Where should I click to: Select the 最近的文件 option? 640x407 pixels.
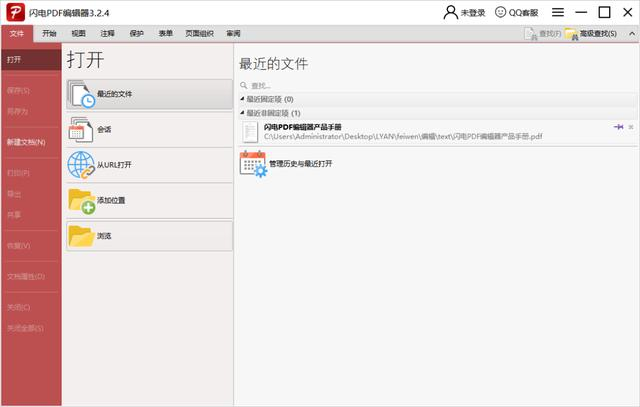point(149,94)
